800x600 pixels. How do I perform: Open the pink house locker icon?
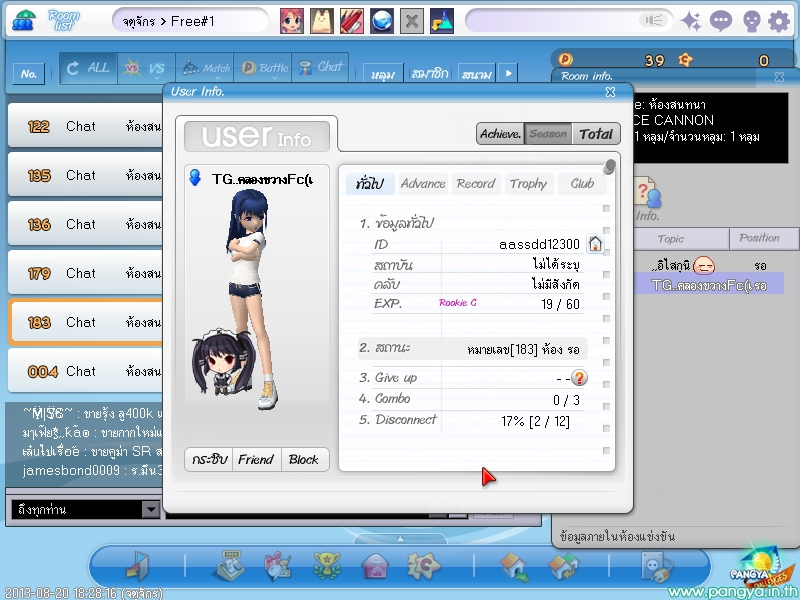tap(376, 566)
